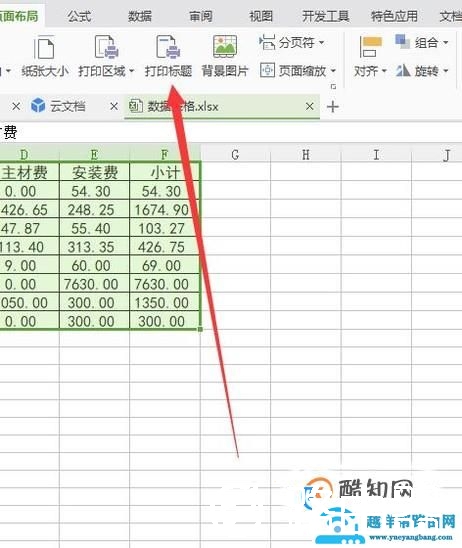This screenshot has width=462, height=548.
Task: Click the 组合 group objects icon
Action: (403, 42)
